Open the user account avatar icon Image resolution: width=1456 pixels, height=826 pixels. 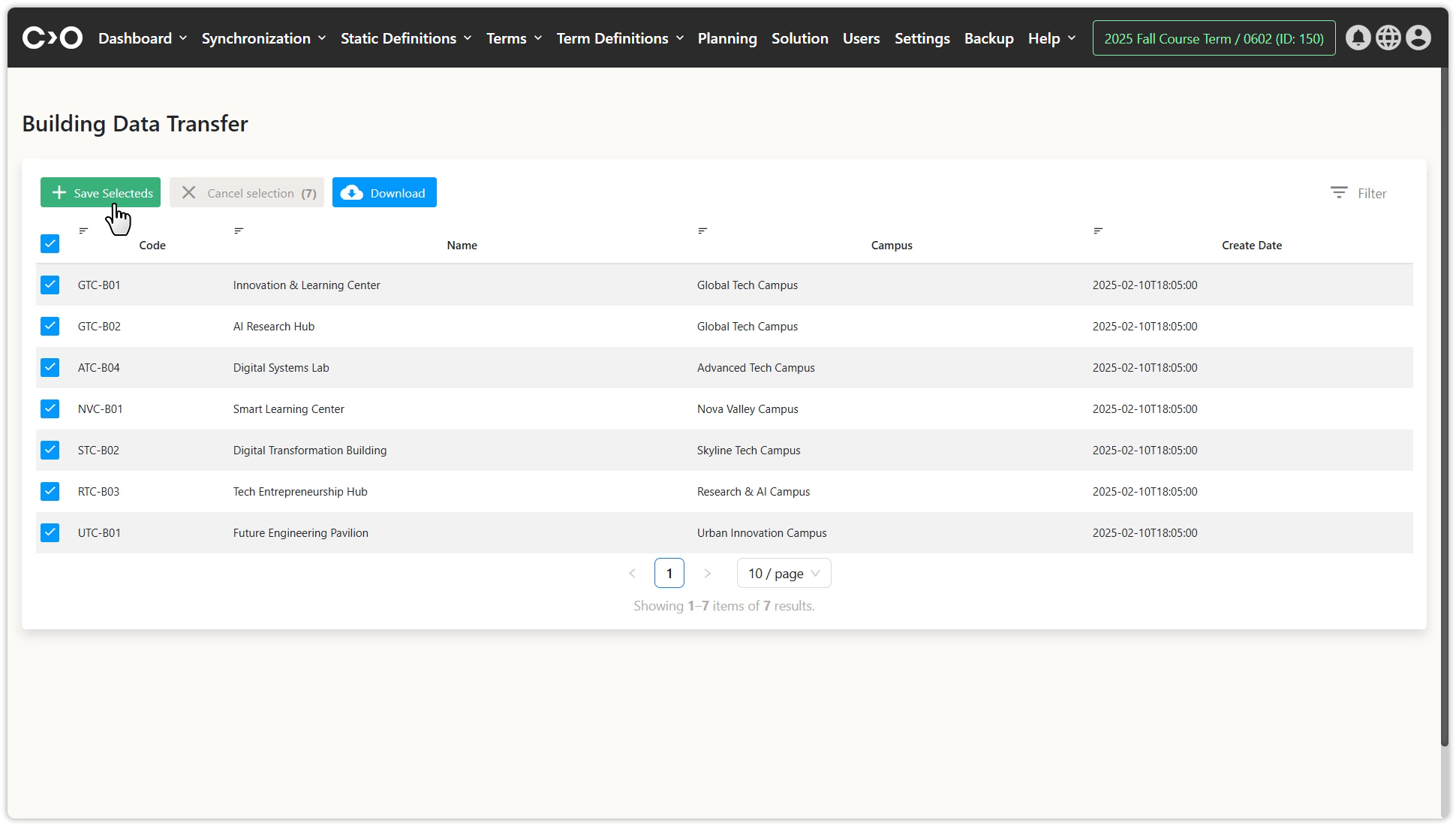pyautogui.click(x=1418, y=38)
